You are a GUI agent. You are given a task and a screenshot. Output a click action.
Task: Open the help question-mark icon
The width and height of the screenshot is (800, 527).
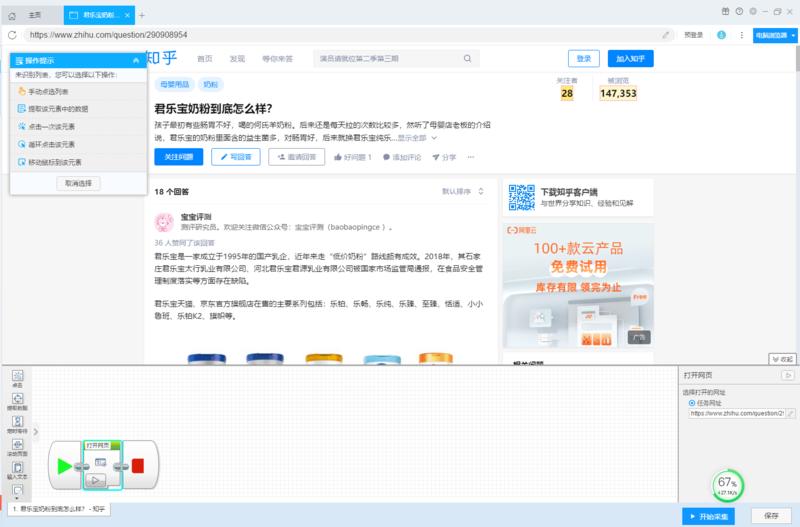(x=739, y=11)
